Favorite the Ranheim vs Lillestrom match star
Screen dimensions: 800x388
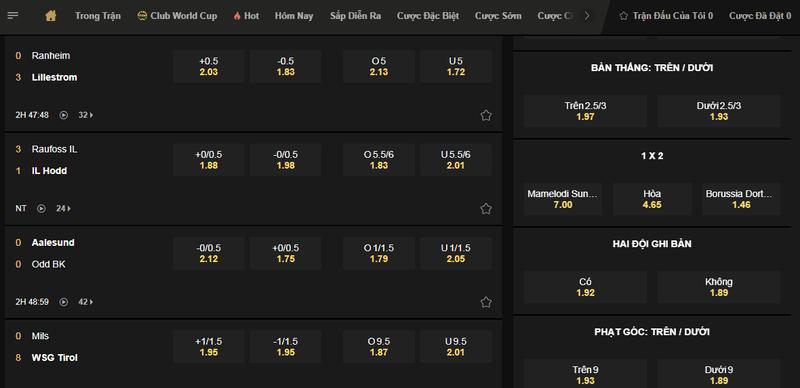pos(486,115)
